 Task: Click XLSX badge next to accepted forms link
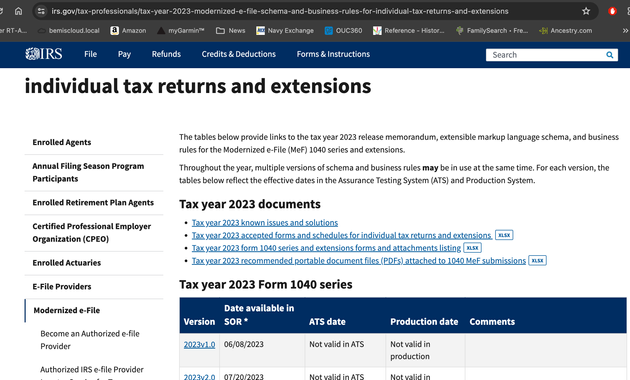click(504, 235)
